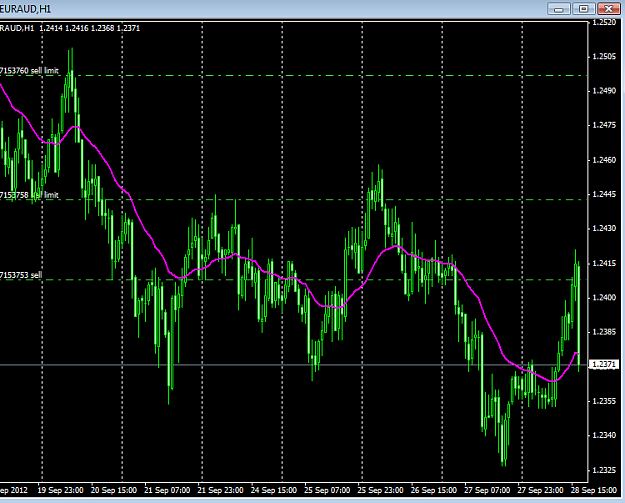Click the 1.2460 price scale label
The image size is (625, 503).
pos(604,160)
